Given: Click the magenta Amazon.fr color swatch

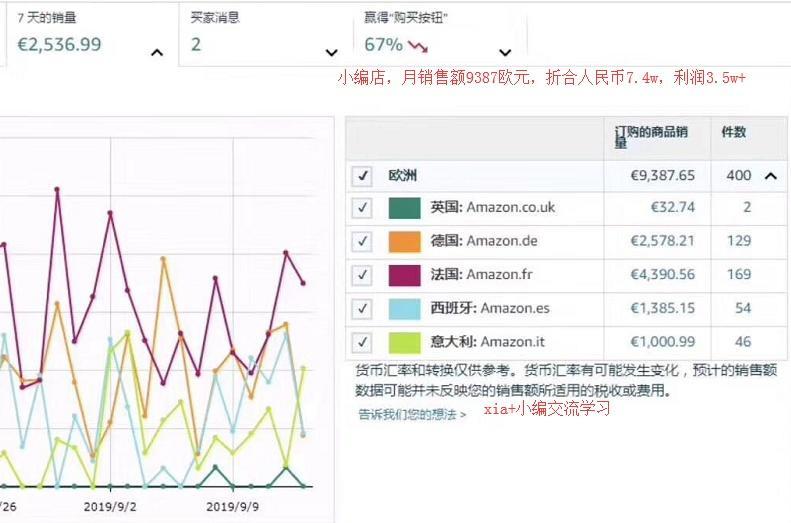Looking at the screenshot, I should pyautogui.click(x=405, y=275).
